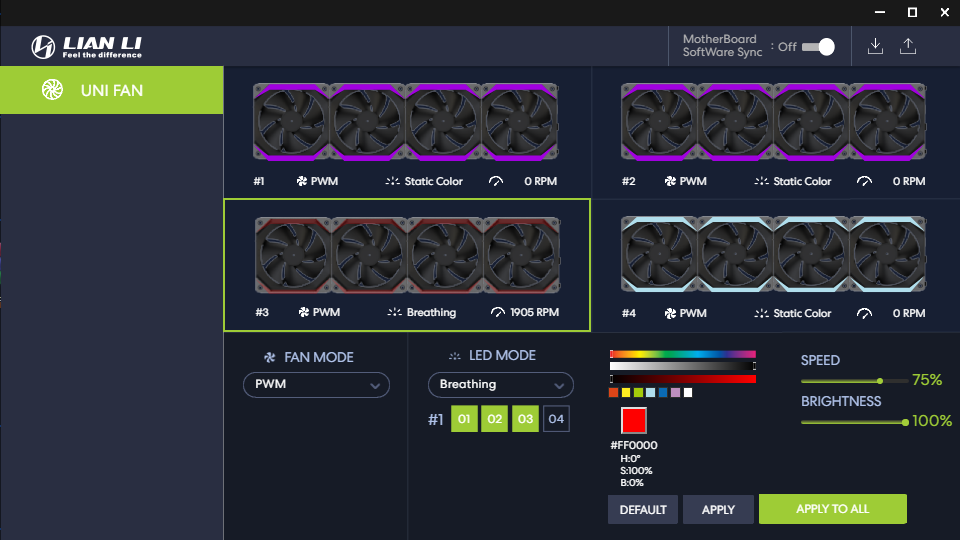Select fan group #2 thumbnail
This screenshot has width=960, height=540.
click(774, 122)
